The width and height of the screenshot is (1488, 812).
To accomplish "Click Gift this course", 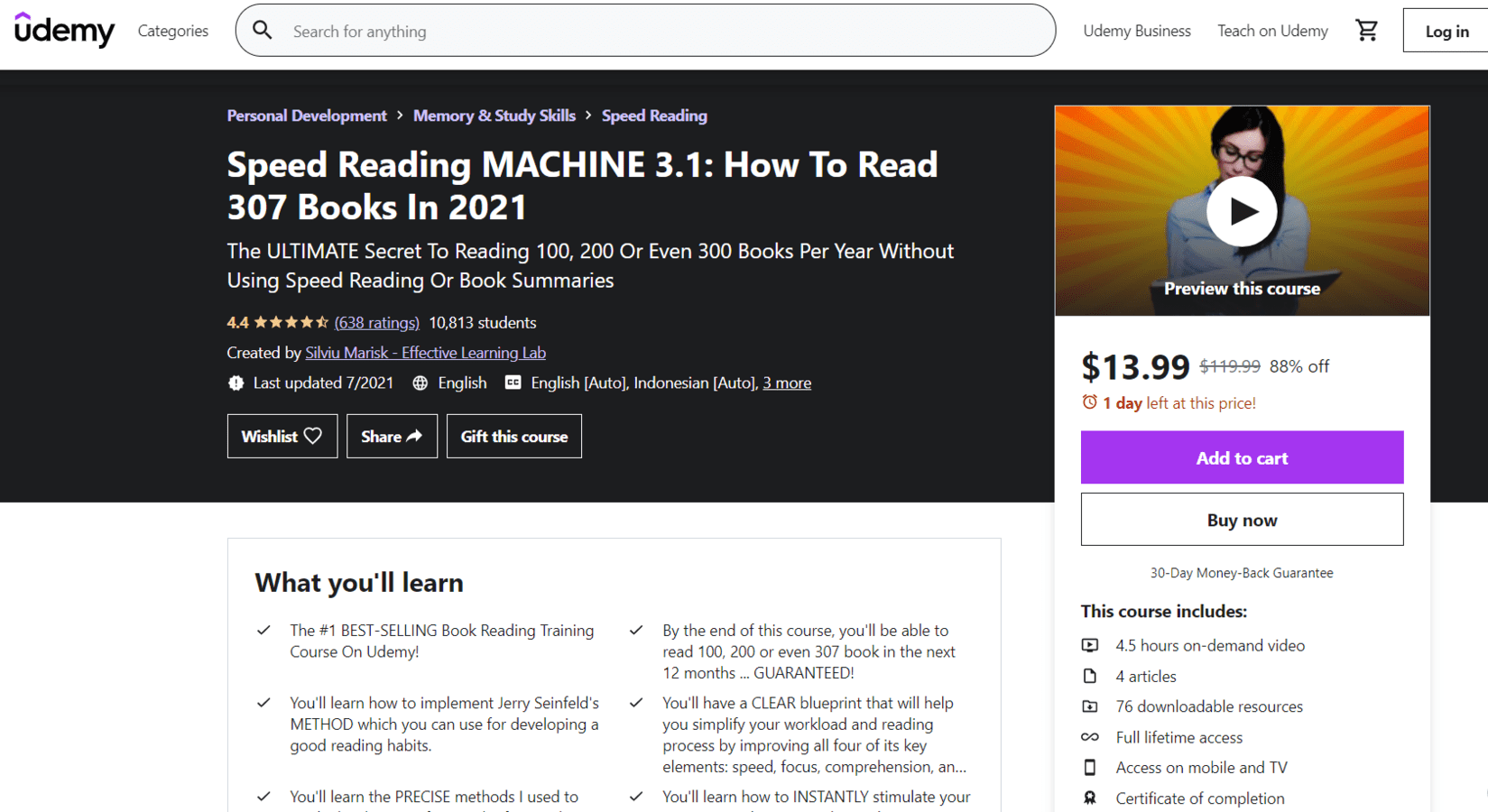I will [513, 436].
